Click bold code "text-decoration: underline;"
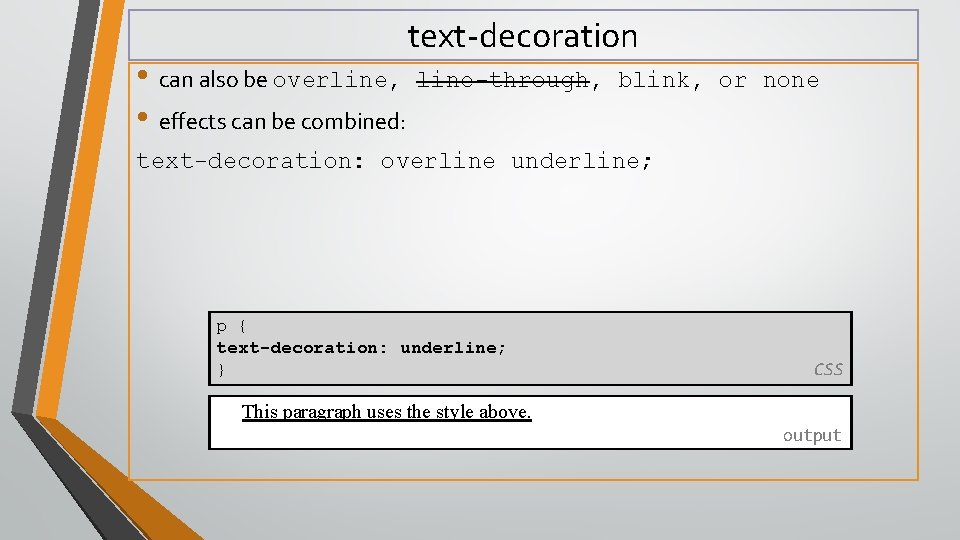Image resolution: width=960 pixels, height=540 pixels. pos(361,348)
